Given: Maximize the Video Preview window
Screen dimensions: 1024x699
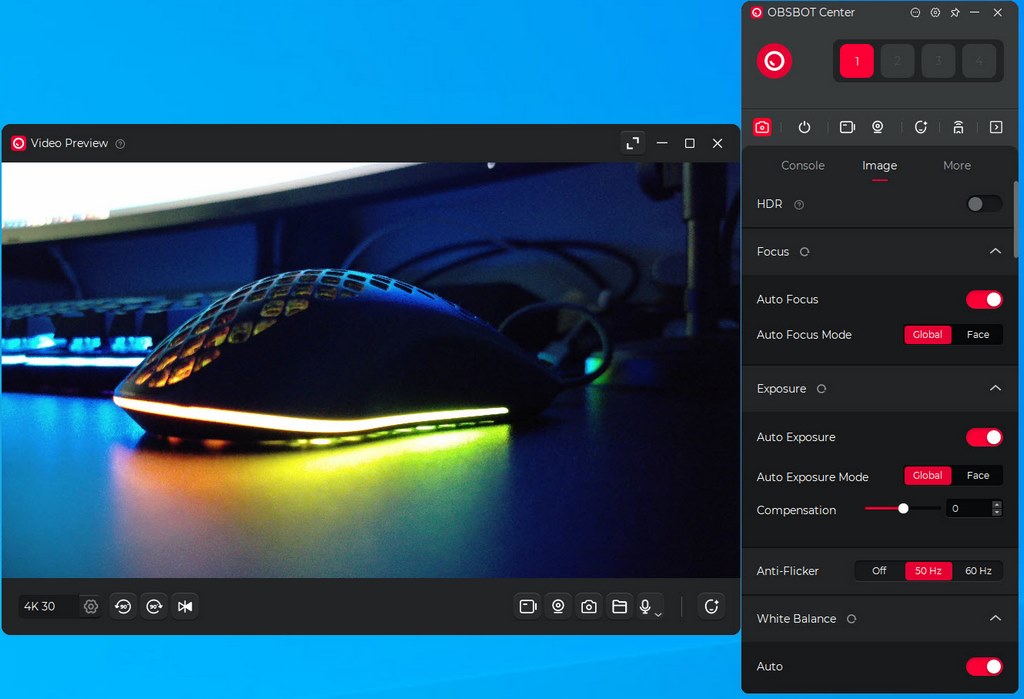Looking at the screenshot, I should click(690, 143).
